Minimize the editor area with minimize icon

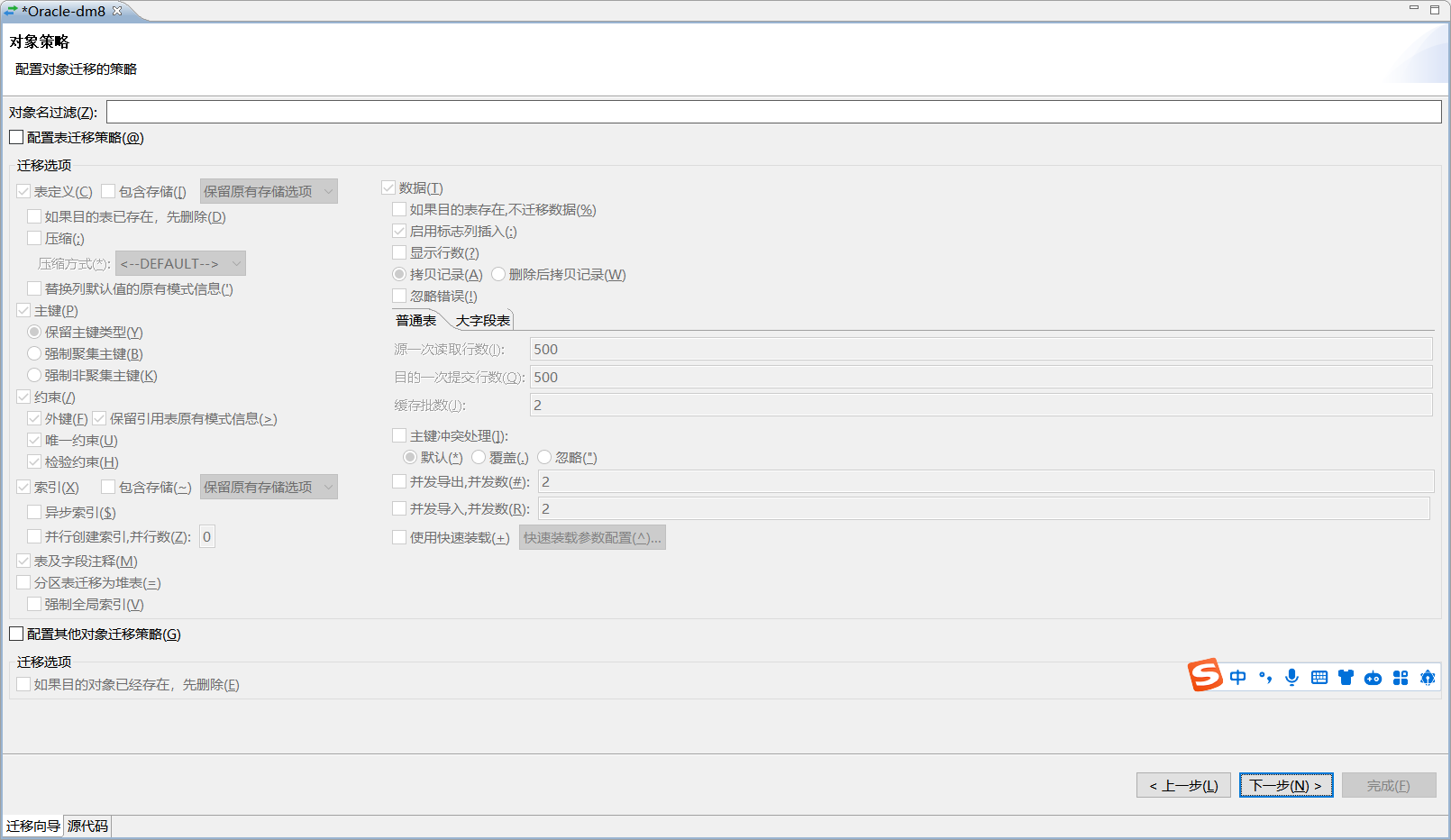click(1414, 9)
